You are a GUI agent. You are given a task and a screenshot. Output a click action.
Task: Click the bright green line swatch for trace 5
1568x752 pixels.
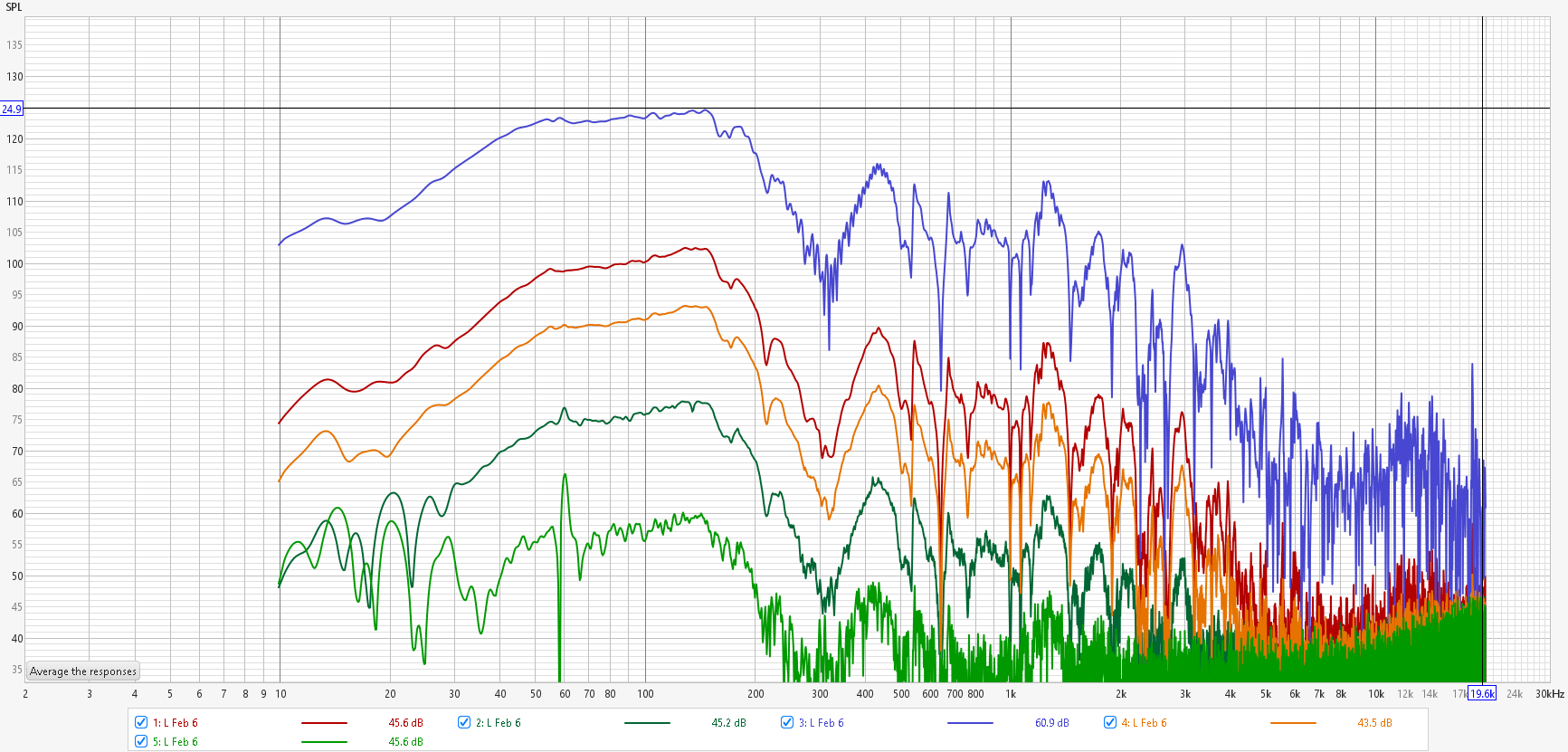(x=324, y=742)
